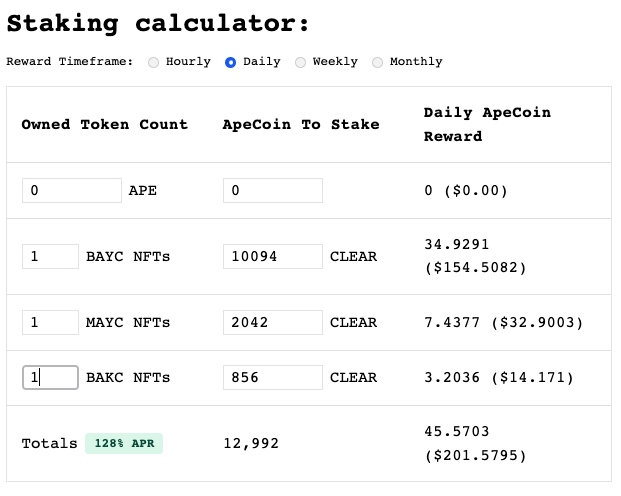The width and height of the screenshot is (621, 496).
Task: Clear the BAKC stake amount
Action: pos(353,378)
